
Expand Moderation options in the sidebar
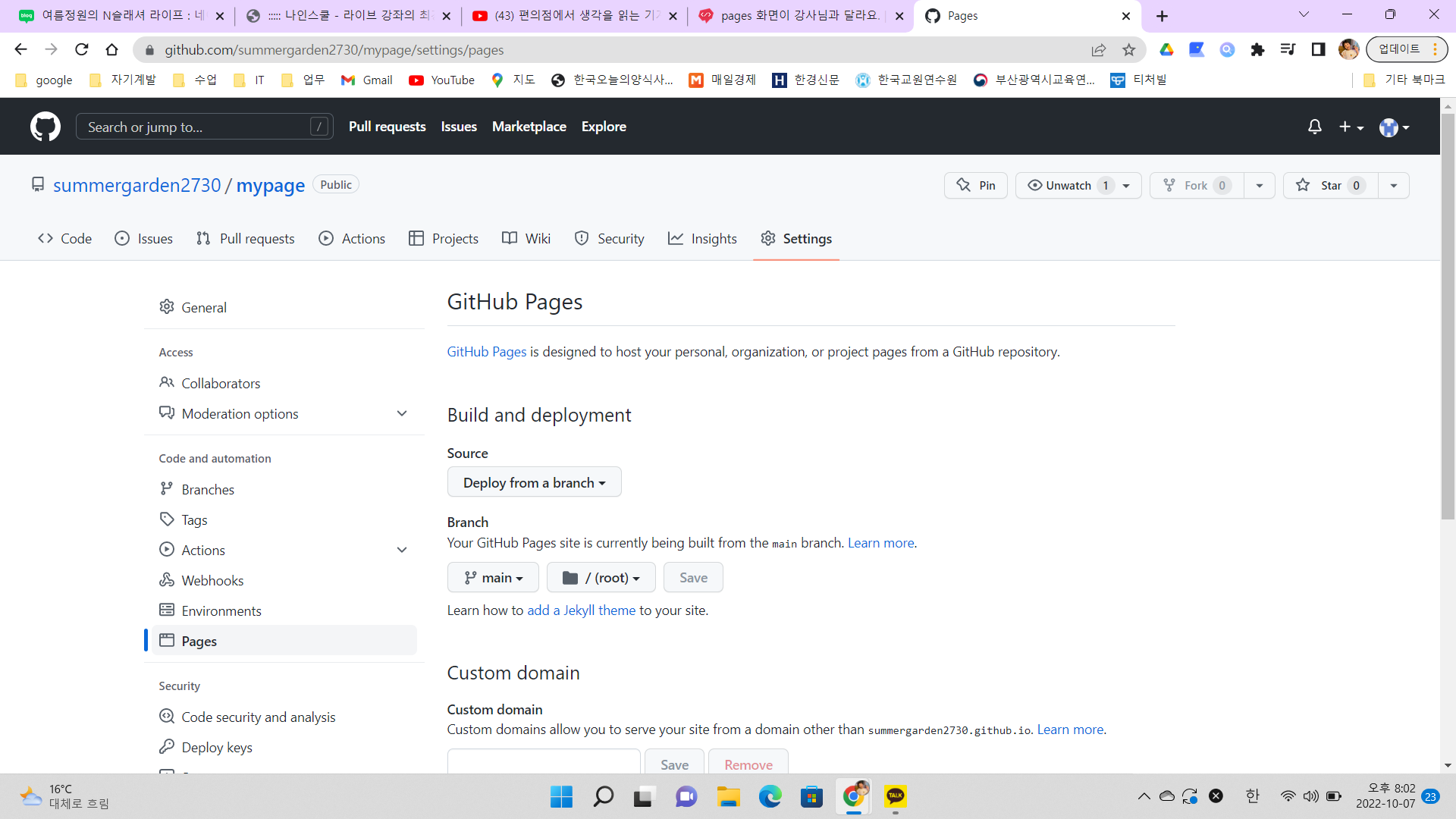point(402,414)
